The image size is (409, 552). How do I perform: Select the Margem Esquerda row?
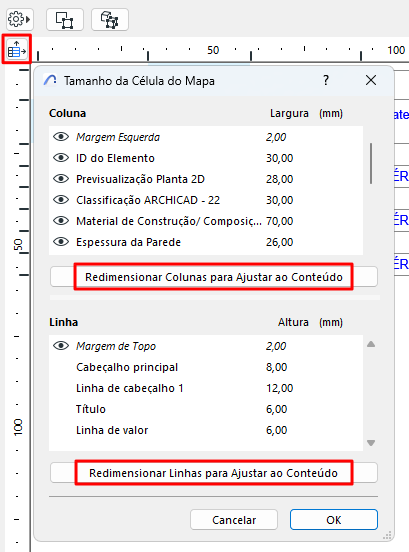(206, 137)
